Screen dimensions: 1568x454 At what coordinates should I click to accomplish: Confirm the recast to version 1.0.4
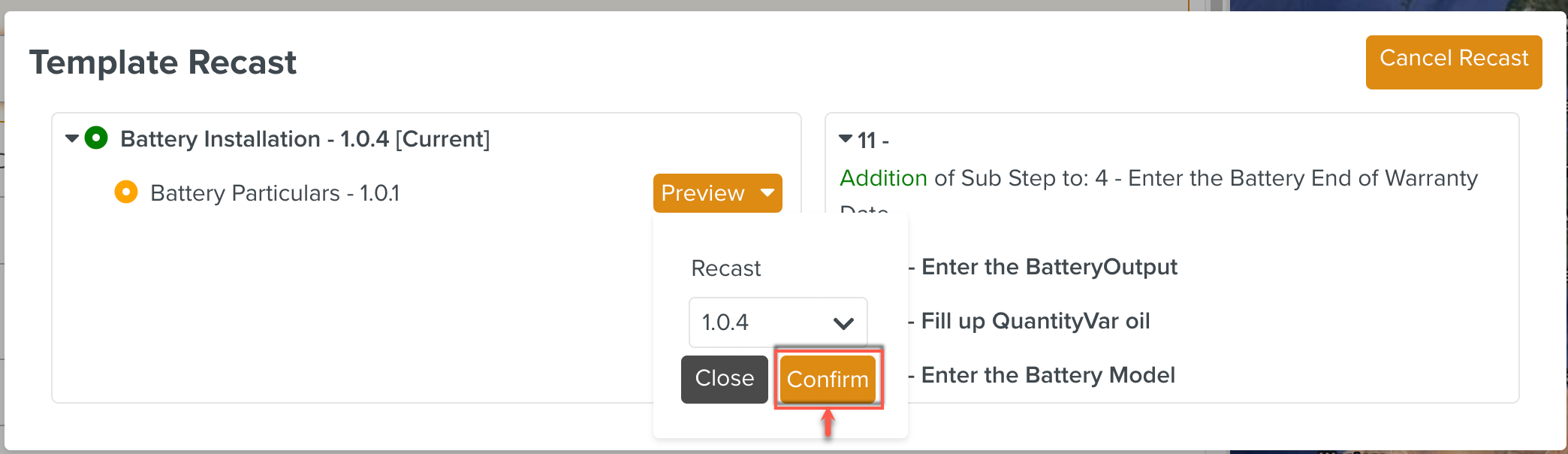828,379
